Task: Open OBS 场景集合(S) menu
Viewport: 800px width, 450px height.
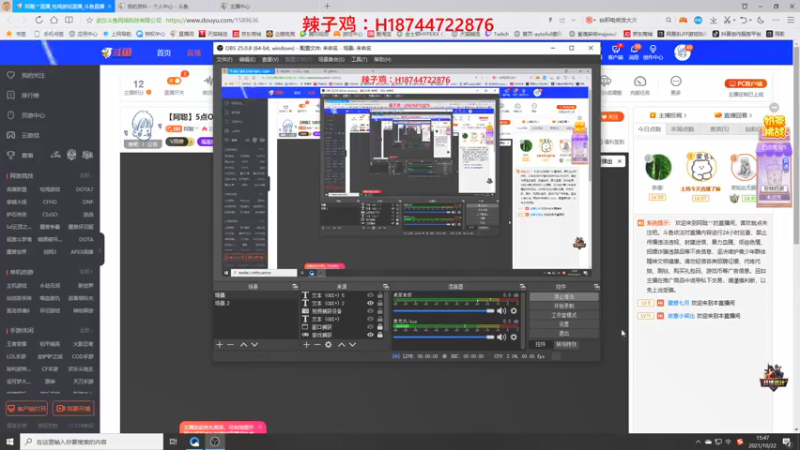Action: click(331, 60)
